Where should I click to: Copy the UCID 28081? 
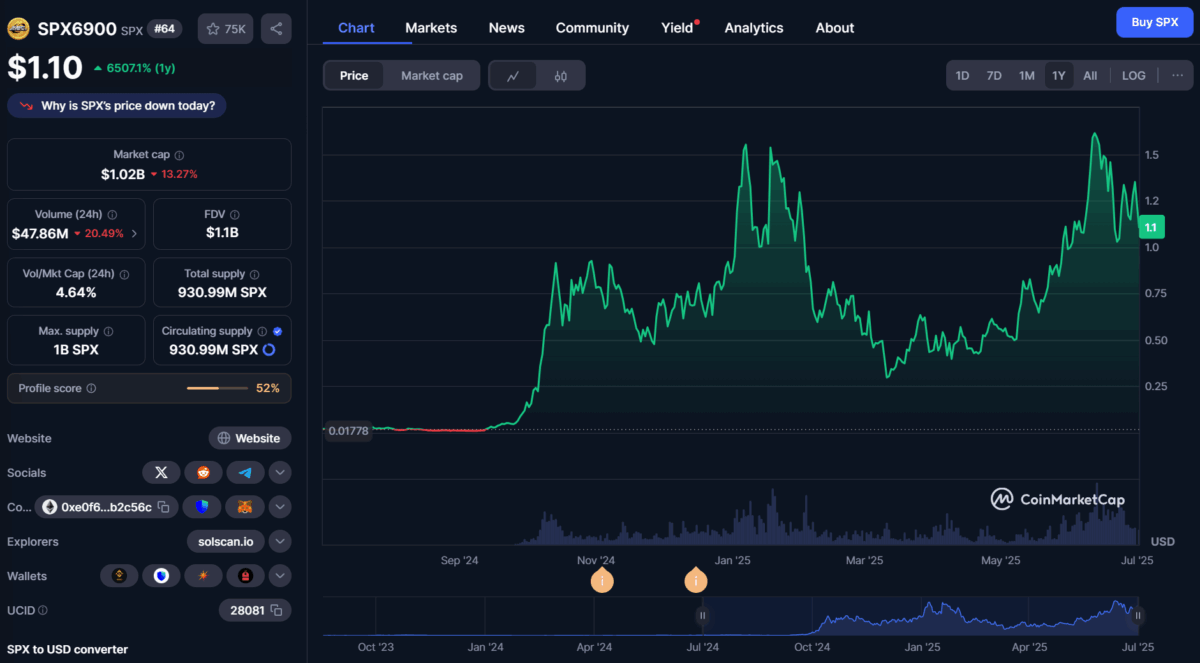click(276, 610)
